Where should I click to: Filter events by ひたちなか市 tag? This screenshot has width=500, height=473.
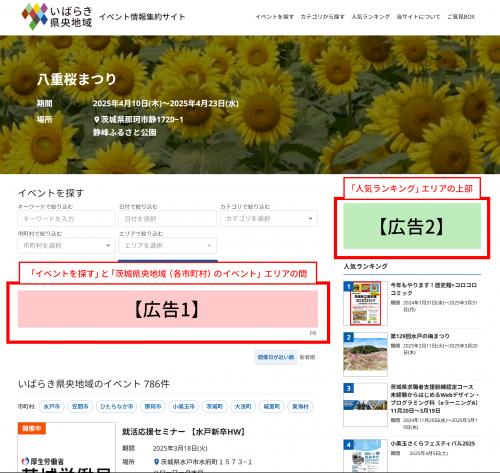[117, 407]
